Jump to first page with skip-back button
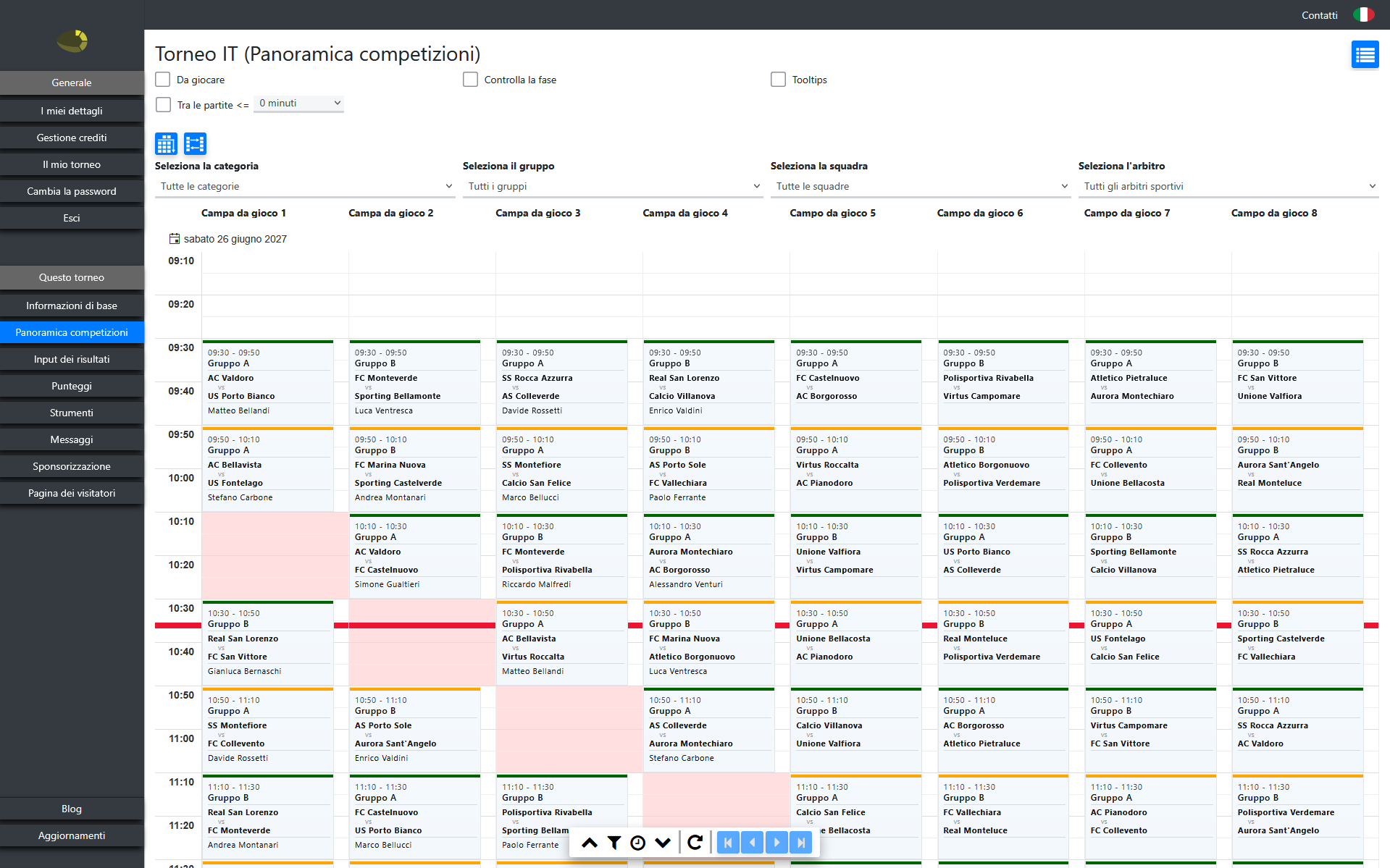Viewport: 1390px width, 868px height. 728,842
